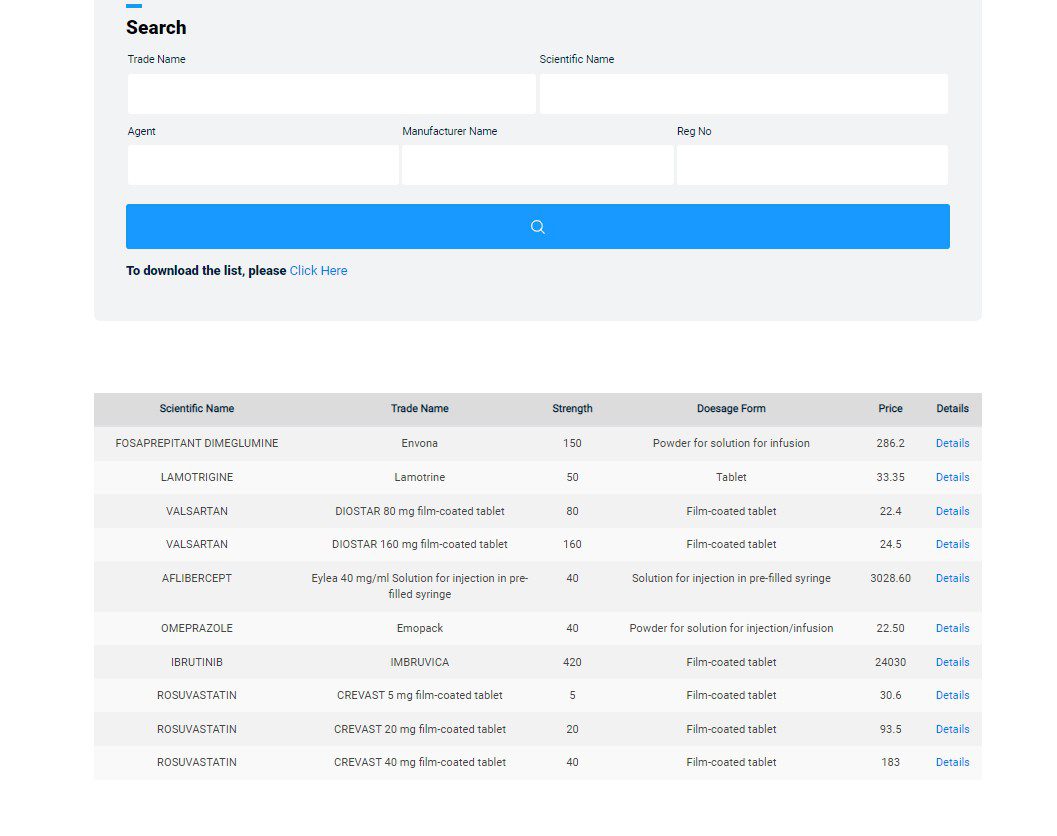View Details for CREVAST 5 mg tablet

[x=953, y=695]
